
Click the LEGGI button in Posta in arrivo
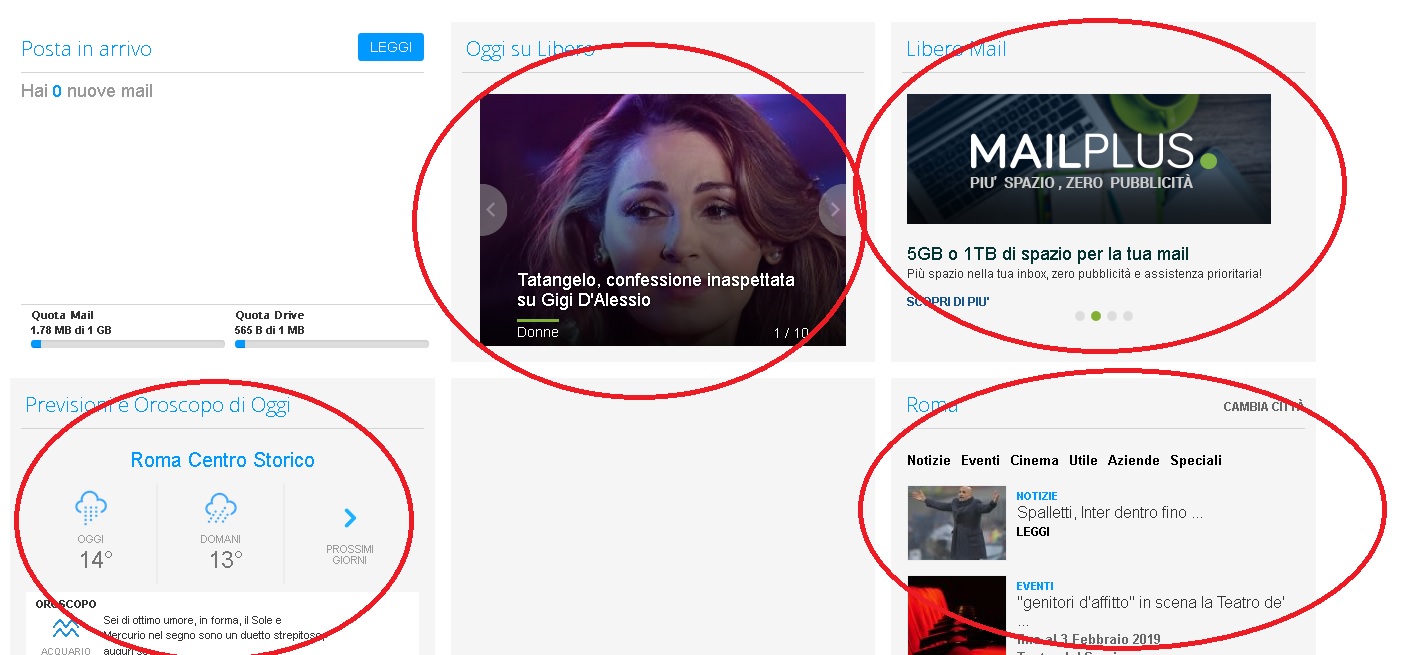pos(390,47)
